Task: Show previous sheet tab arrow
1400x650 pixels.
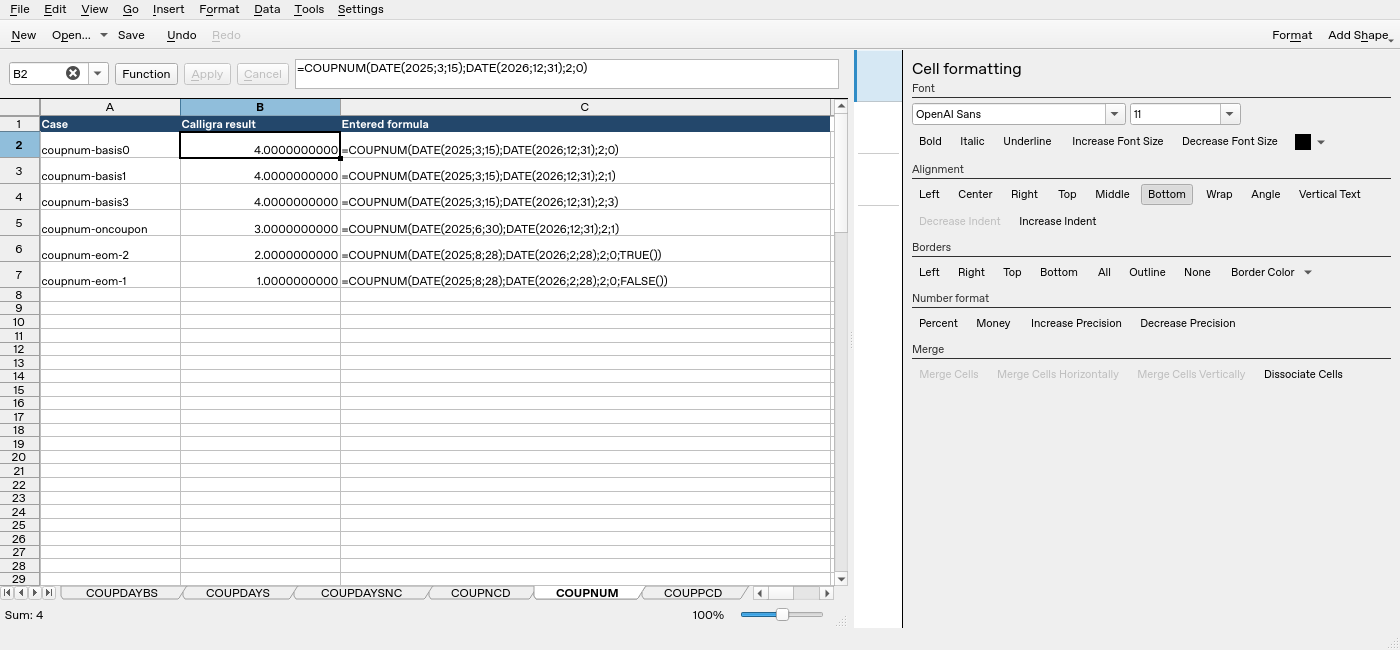Action: [21, 593]
